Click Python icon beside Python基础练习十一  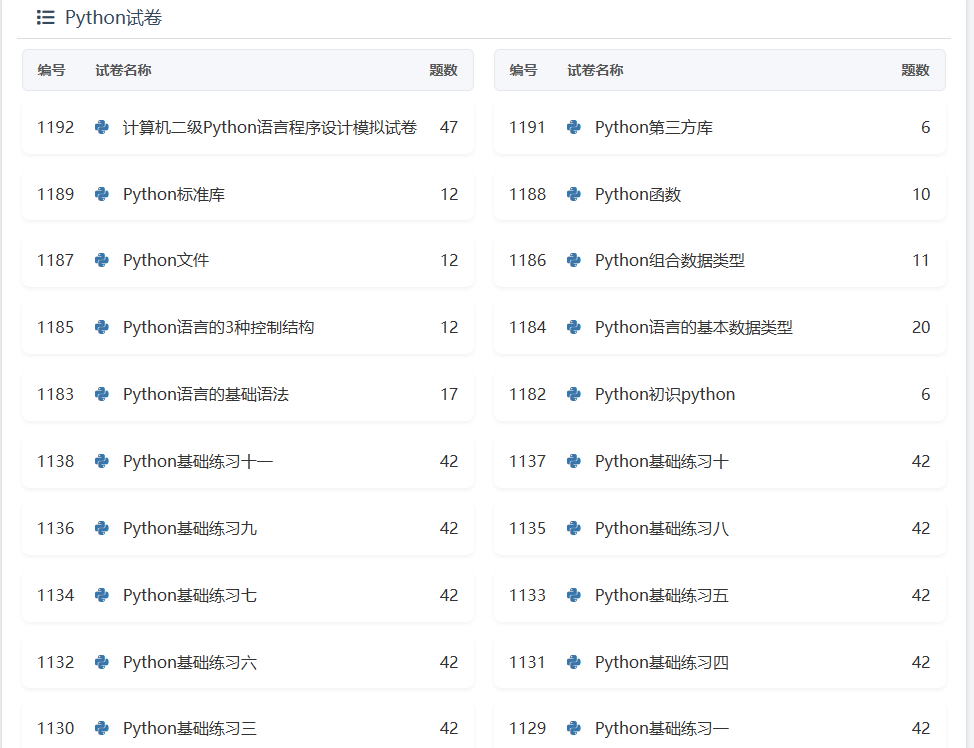[102, 462]
